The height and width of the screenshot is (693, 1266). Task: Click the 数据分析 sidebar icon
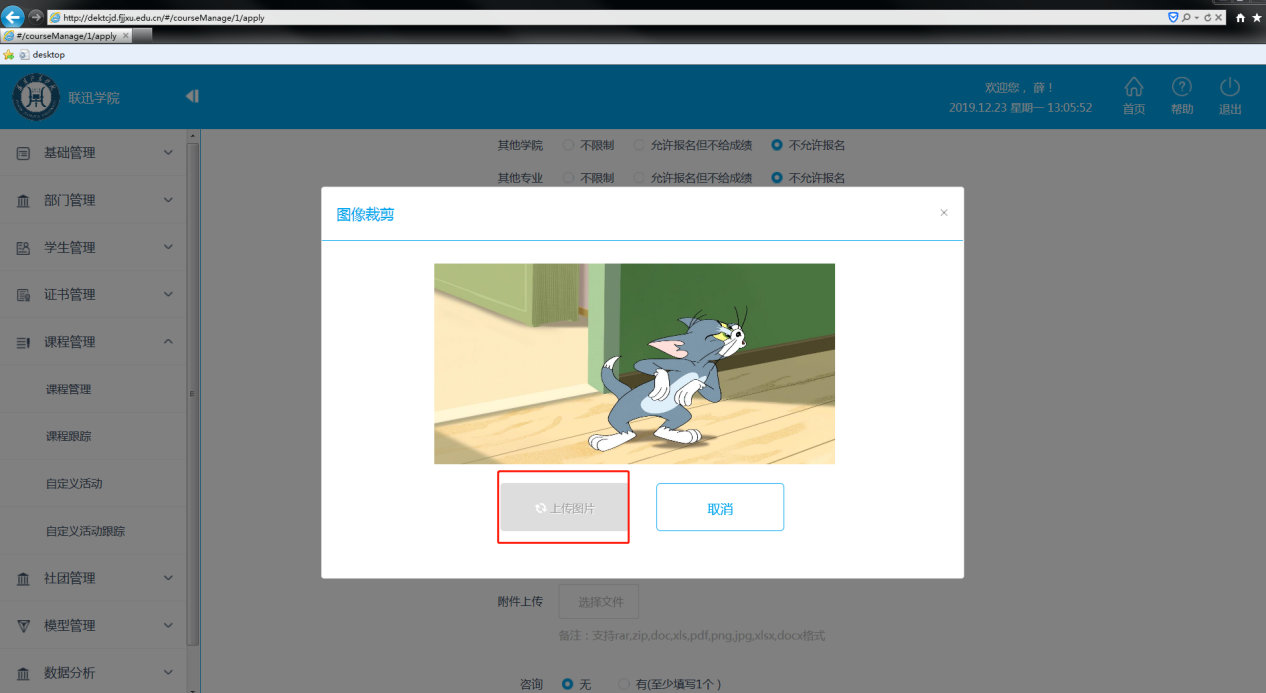click(x=23, y=673)
